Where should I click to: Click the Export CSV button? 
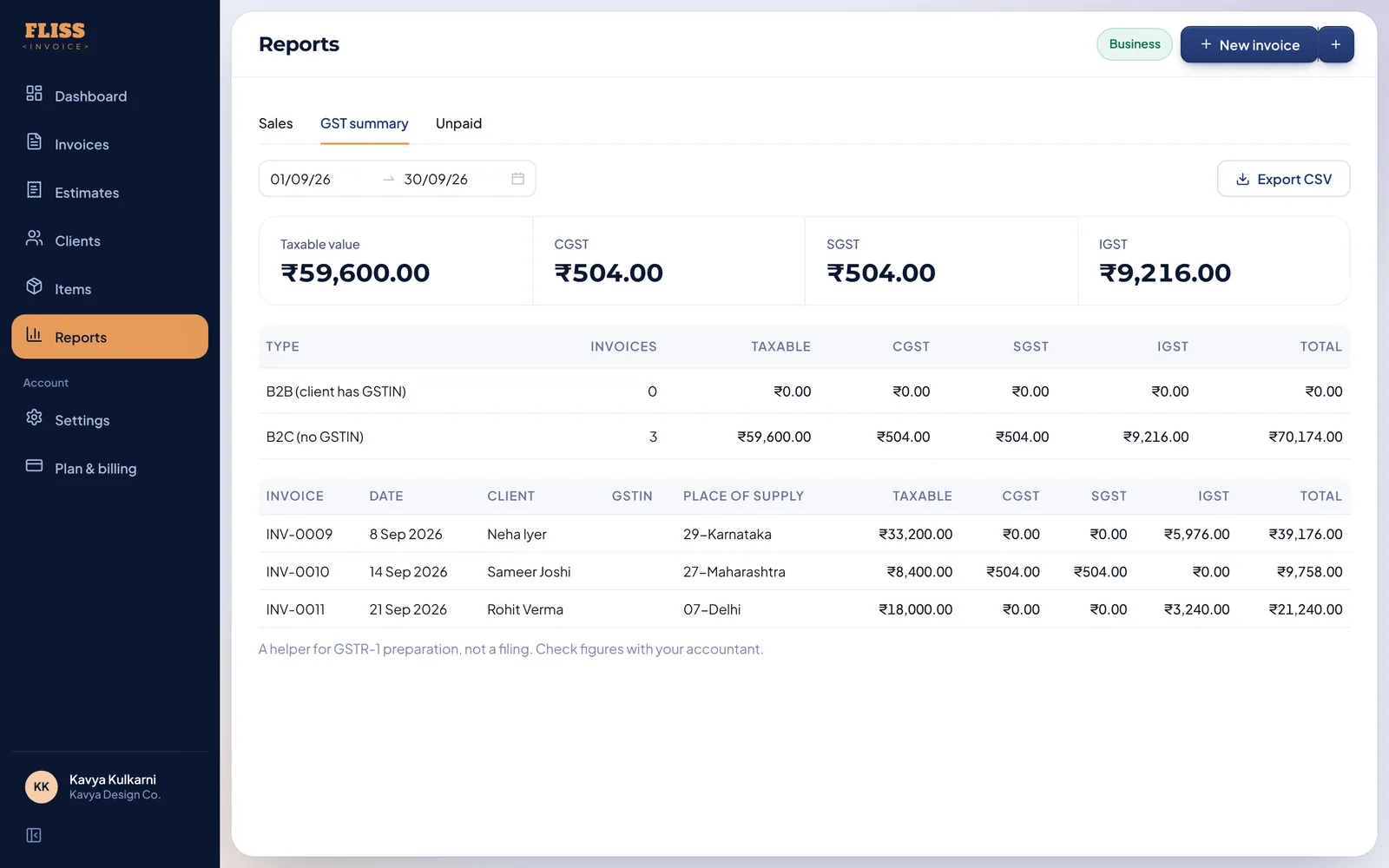1283,179
